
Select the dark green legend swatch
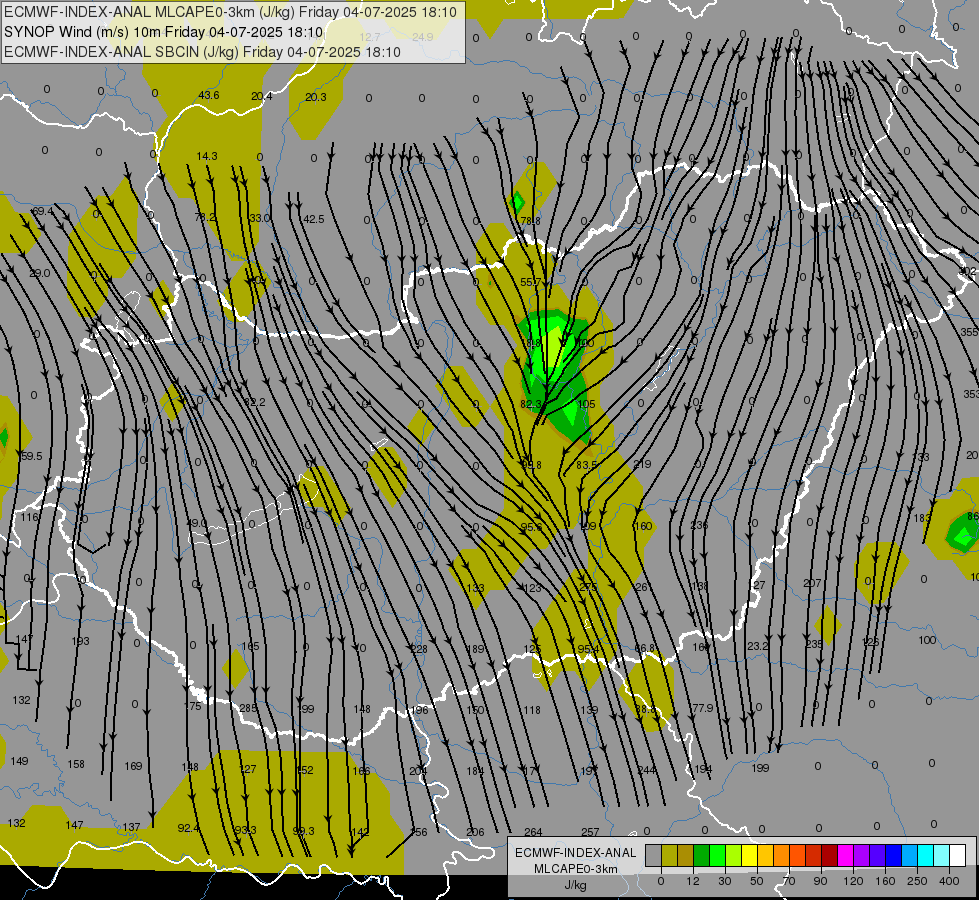[x=701, y=855]
